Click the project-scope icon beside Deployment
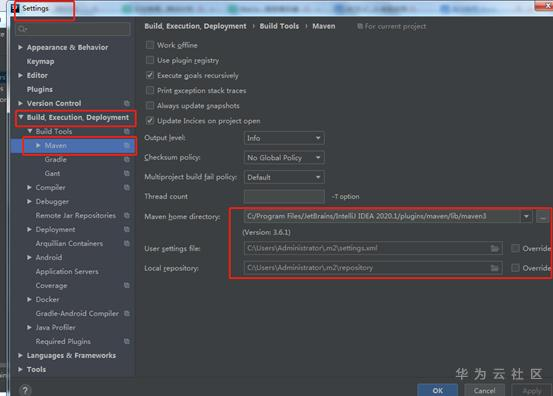This screenshot has height=396, width=553. 127,229
